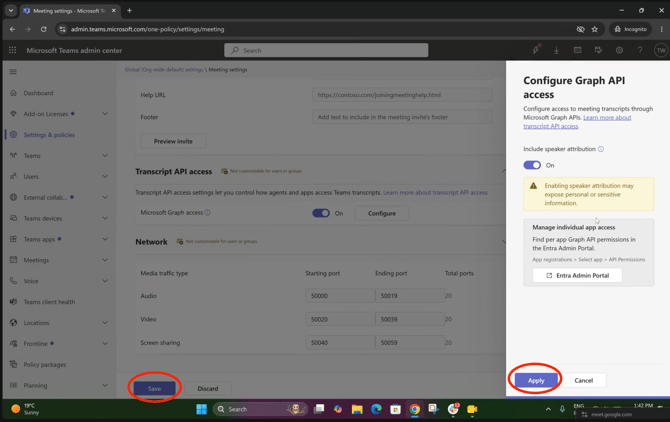The width and height of the screenshot is (670, 422).
Task: Open the Windows Start button
Action: (x=202, y=409)
